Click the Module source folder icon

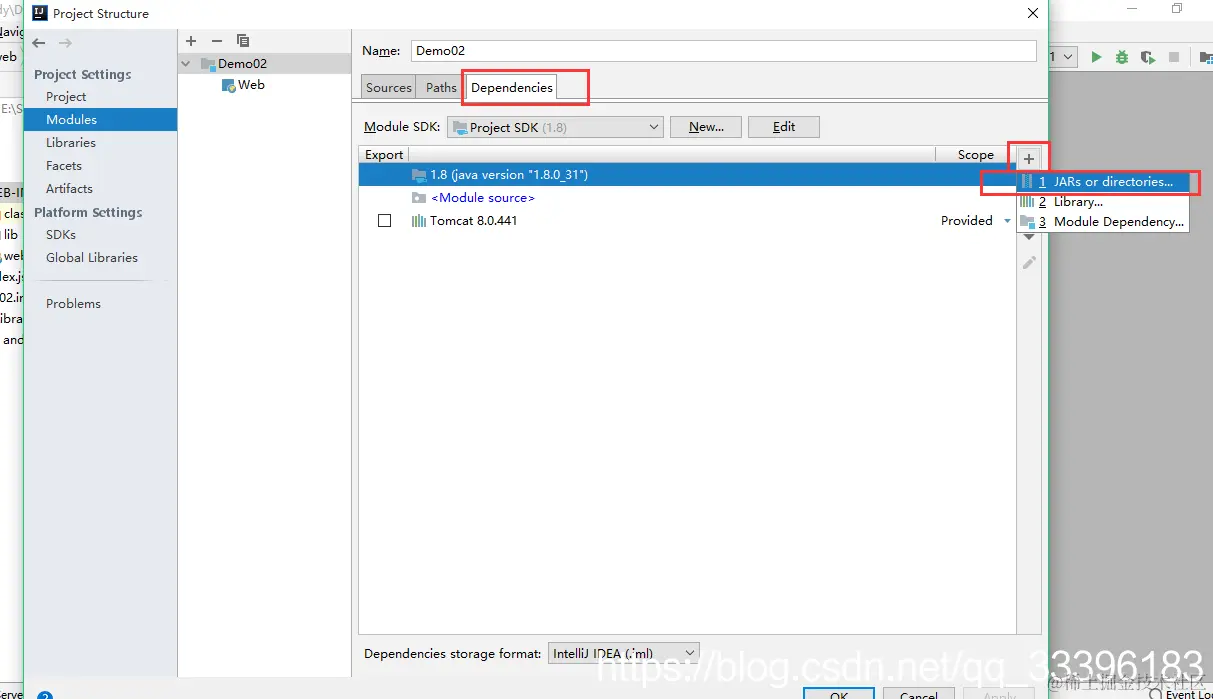point(419,198)
